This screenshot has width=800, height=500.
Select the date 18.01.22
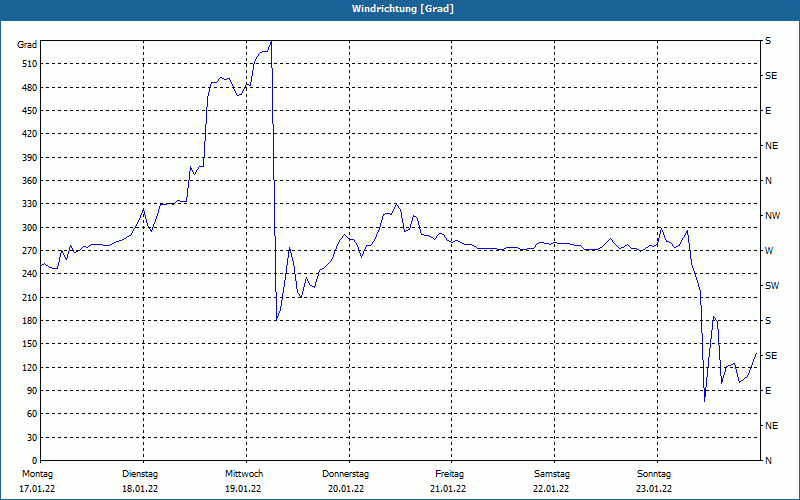[x=140, y=489]
